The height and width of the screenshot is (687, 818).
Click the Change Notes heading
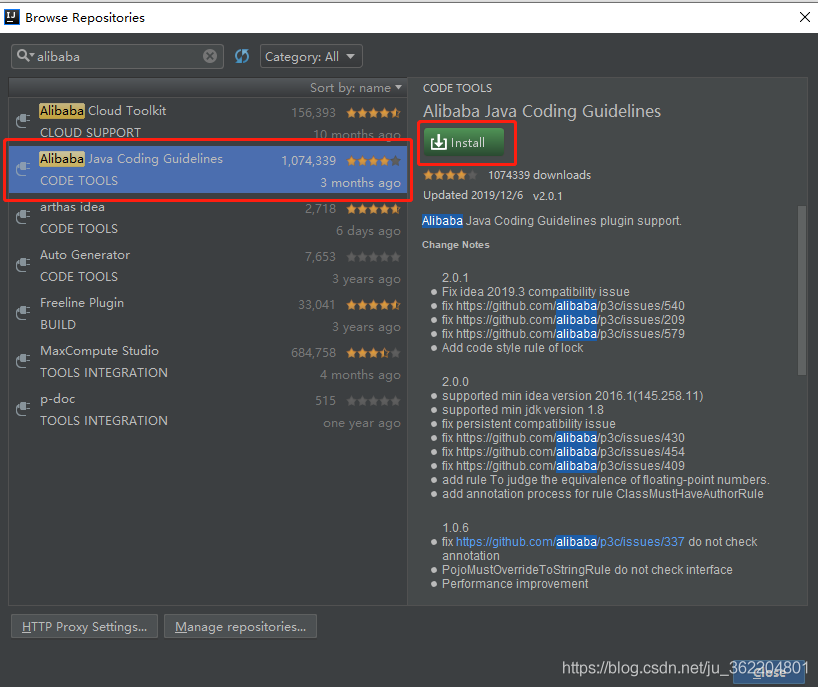(x=455, y=245)
